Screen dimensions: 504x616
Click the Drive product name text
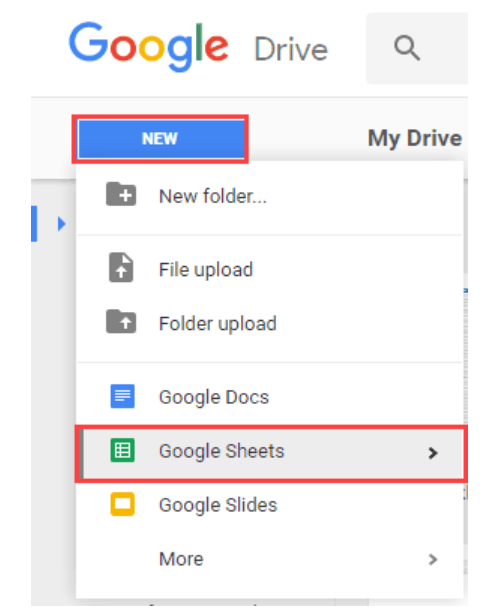291,50
